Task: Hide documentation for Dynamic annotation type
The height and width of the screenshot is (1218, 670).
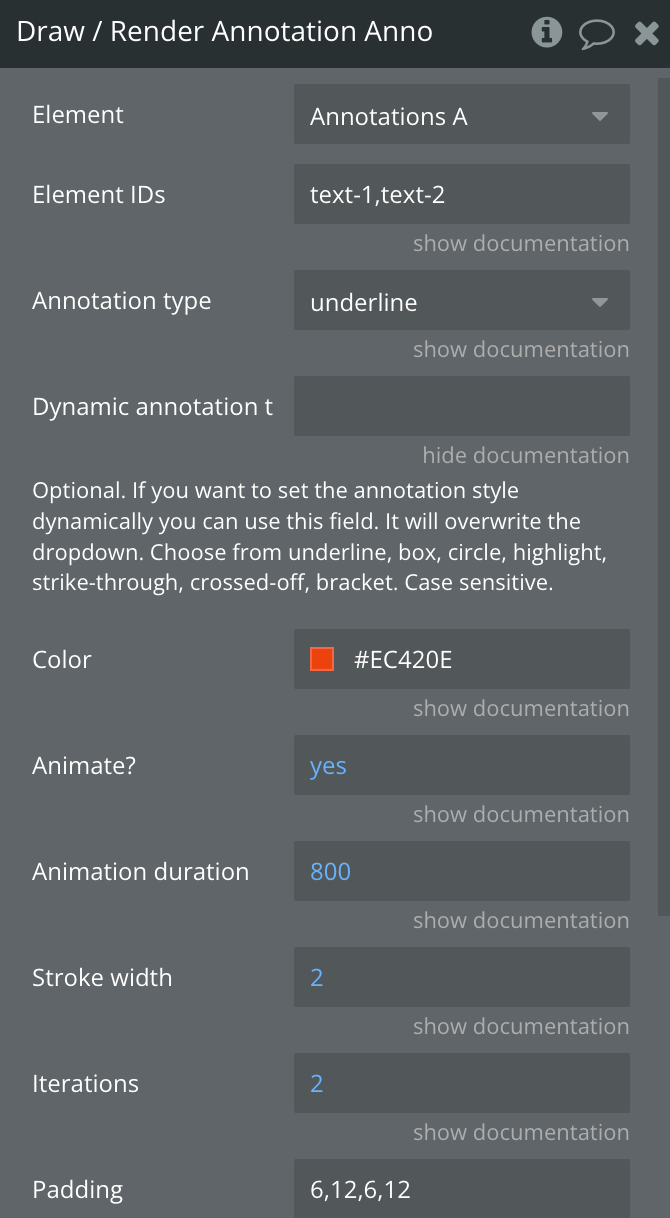Action: (x=526, y=455)
